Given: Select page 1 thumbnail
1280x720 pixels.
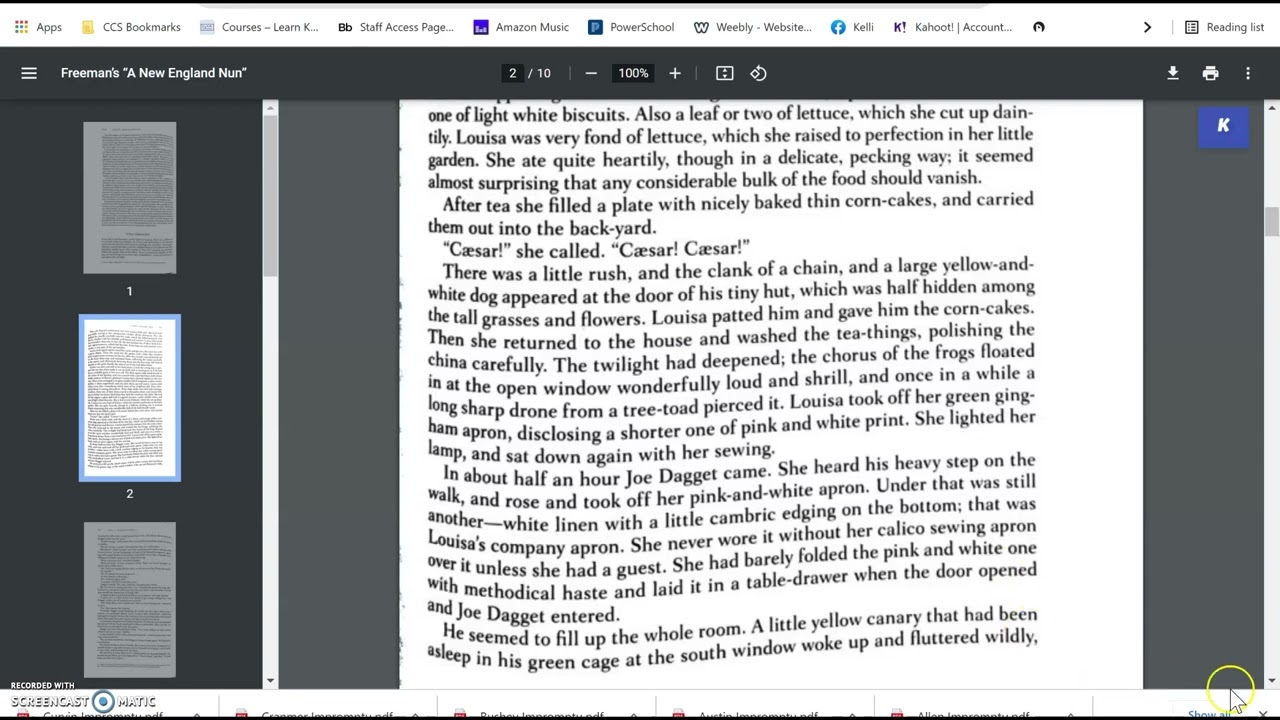Looking at the screenshot, I should pos(129,198).
